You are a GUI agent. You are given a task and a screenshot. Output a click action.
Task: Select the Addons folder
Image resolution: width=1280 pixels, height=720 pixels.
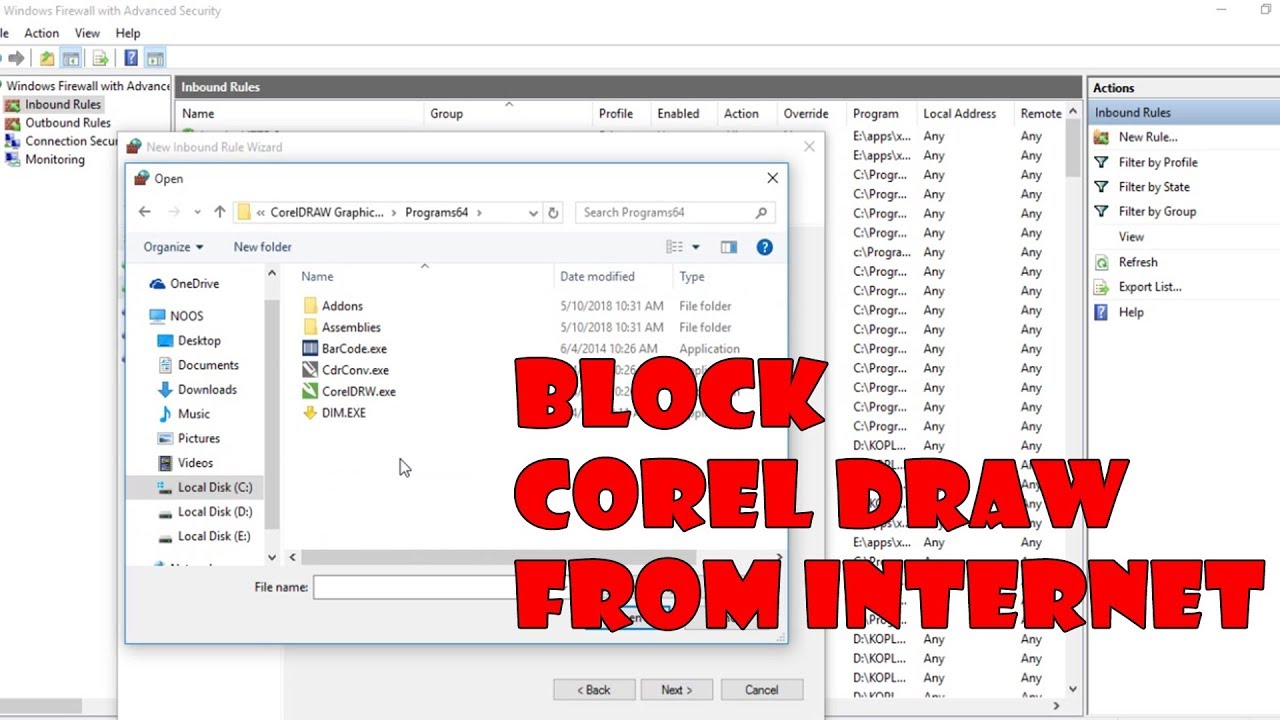pos(342,306)
